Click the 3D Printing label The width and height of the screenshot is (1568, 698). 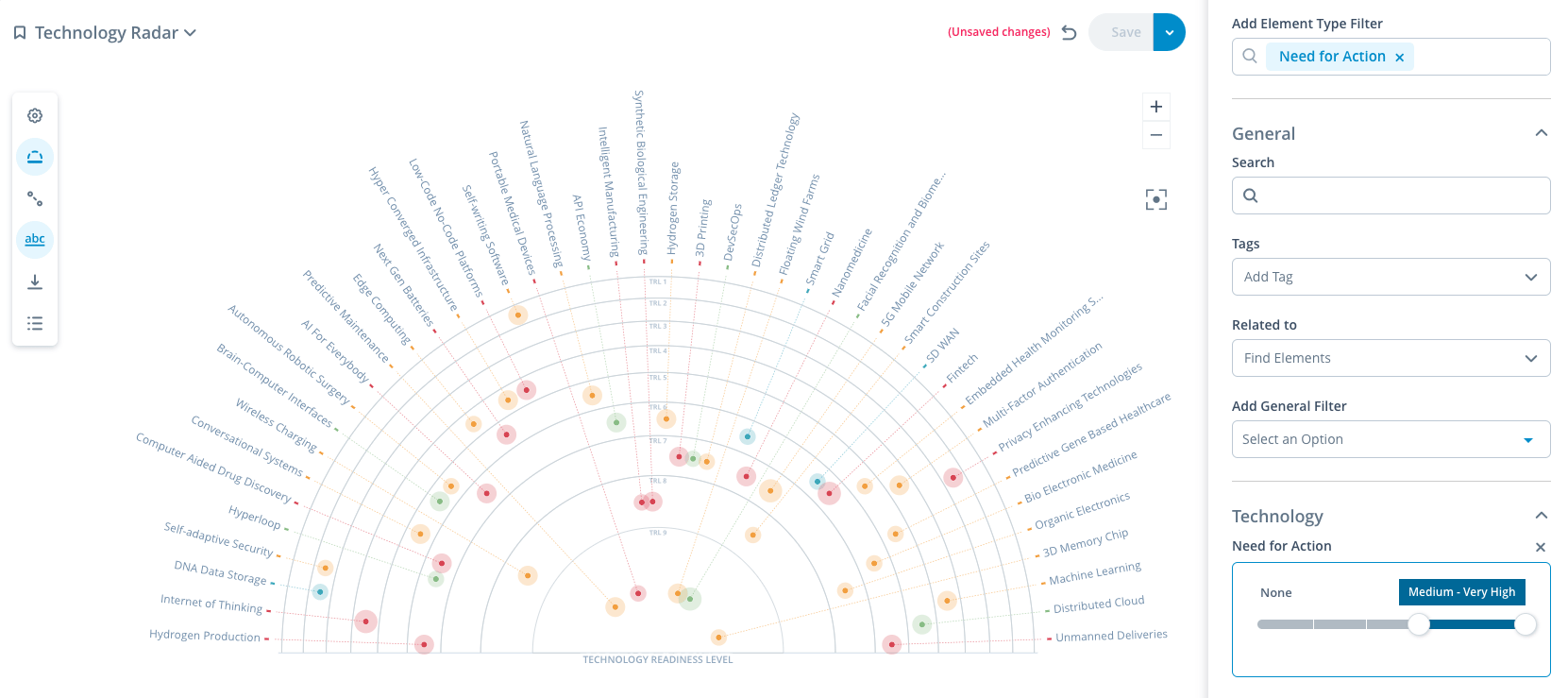coord(703,228)
